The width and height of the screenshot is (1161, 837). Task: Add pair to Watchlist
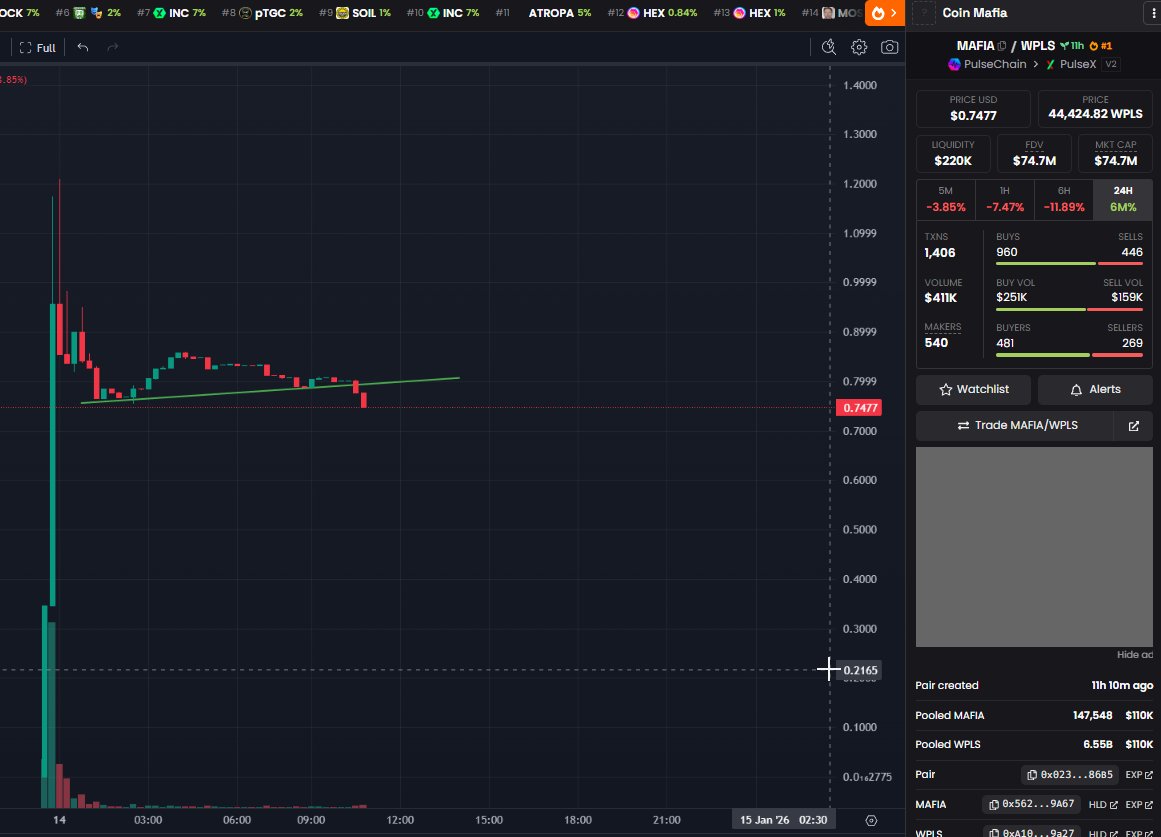974,390
